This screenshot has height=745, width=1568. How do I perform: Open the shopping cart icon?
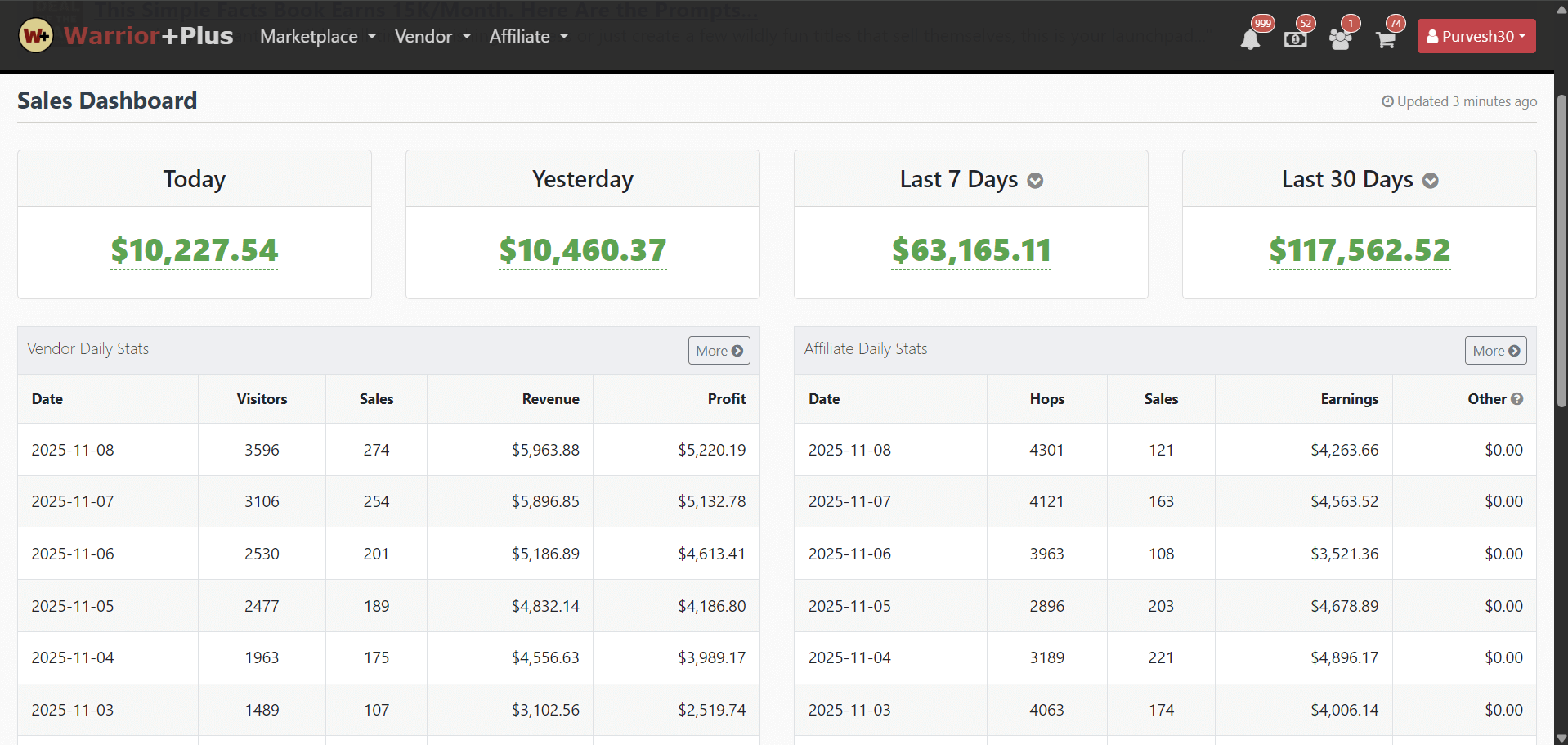[x=1386, y=38]
